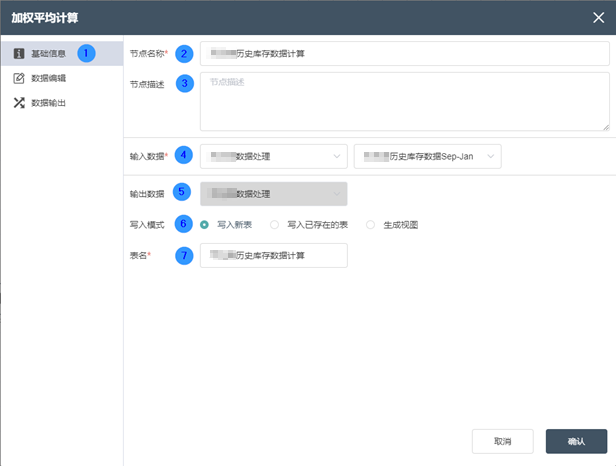The image size is (616, 466).
Task: Click the 数据编辑 edit icon
Action: pyautogui.click(x=19, y=77)
